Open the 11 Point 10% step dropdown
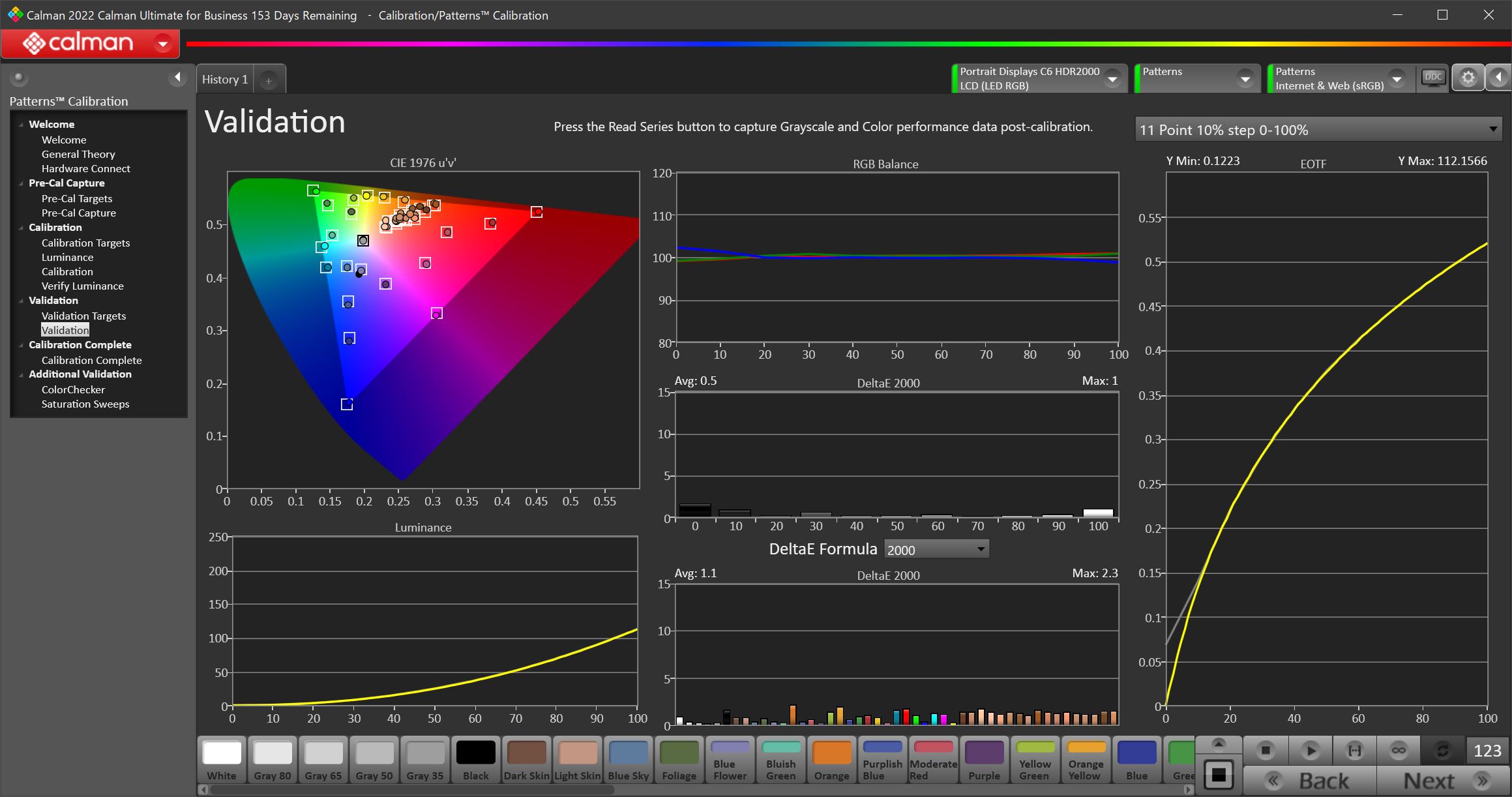This screenshot has height=797, width=1512. [x=1318, y=130]
